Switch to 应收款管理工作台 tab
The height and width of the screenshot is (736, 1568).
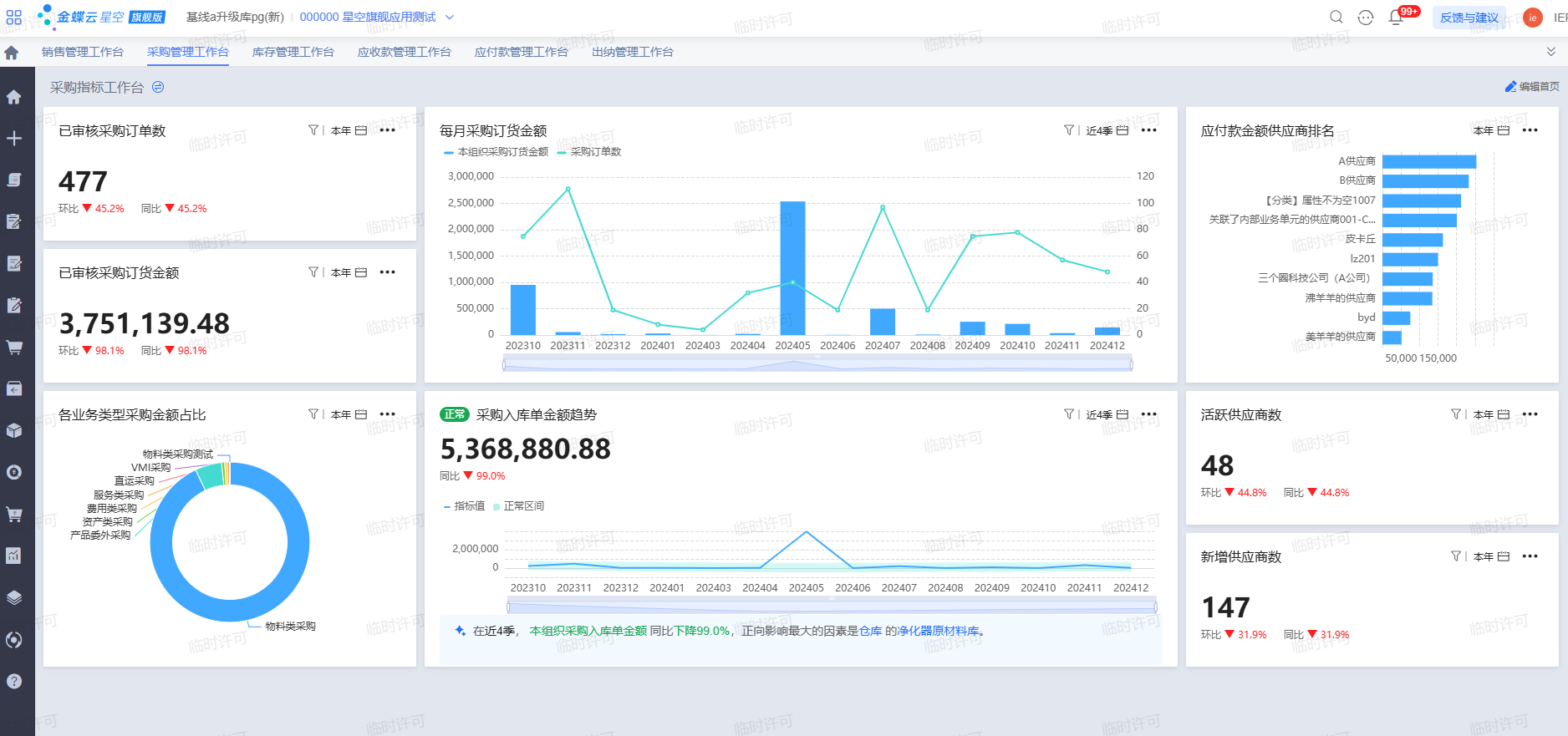coord(405,52)
